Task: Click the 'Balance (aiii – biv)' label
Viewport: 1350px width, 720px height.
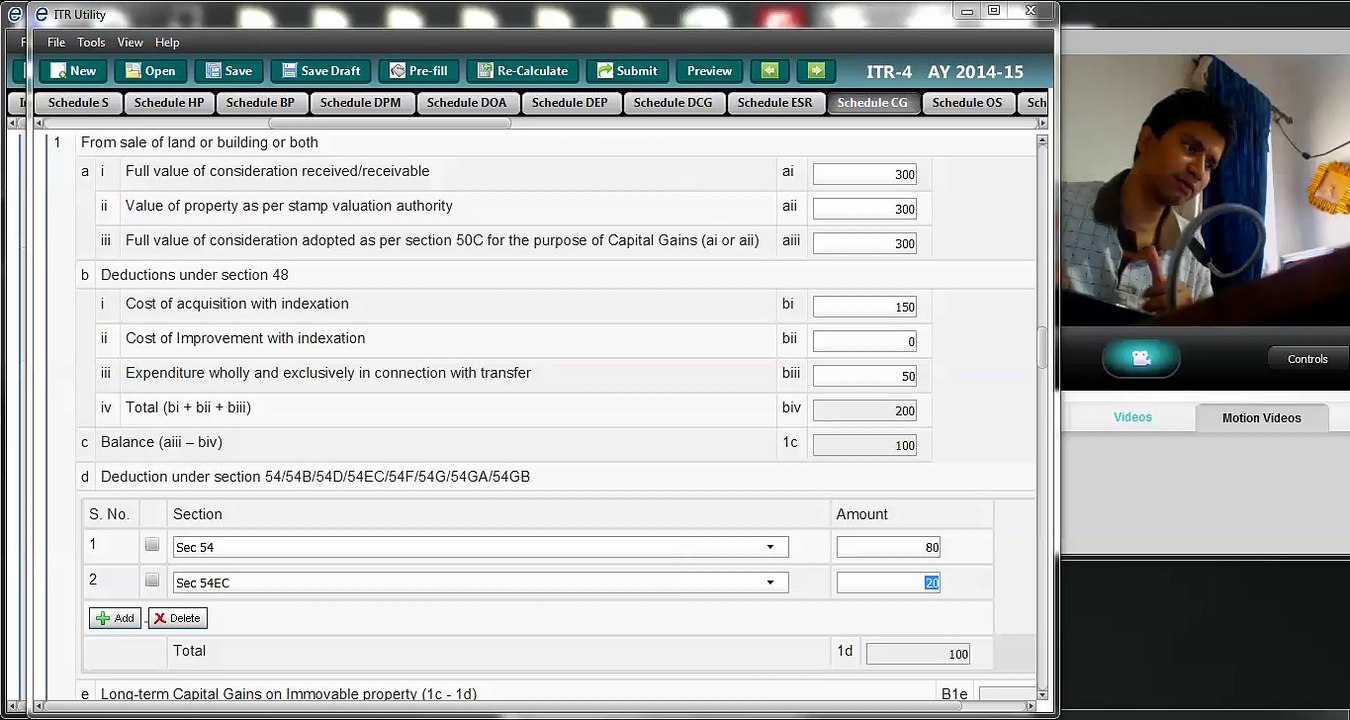Action: click(x=161, y=442)
